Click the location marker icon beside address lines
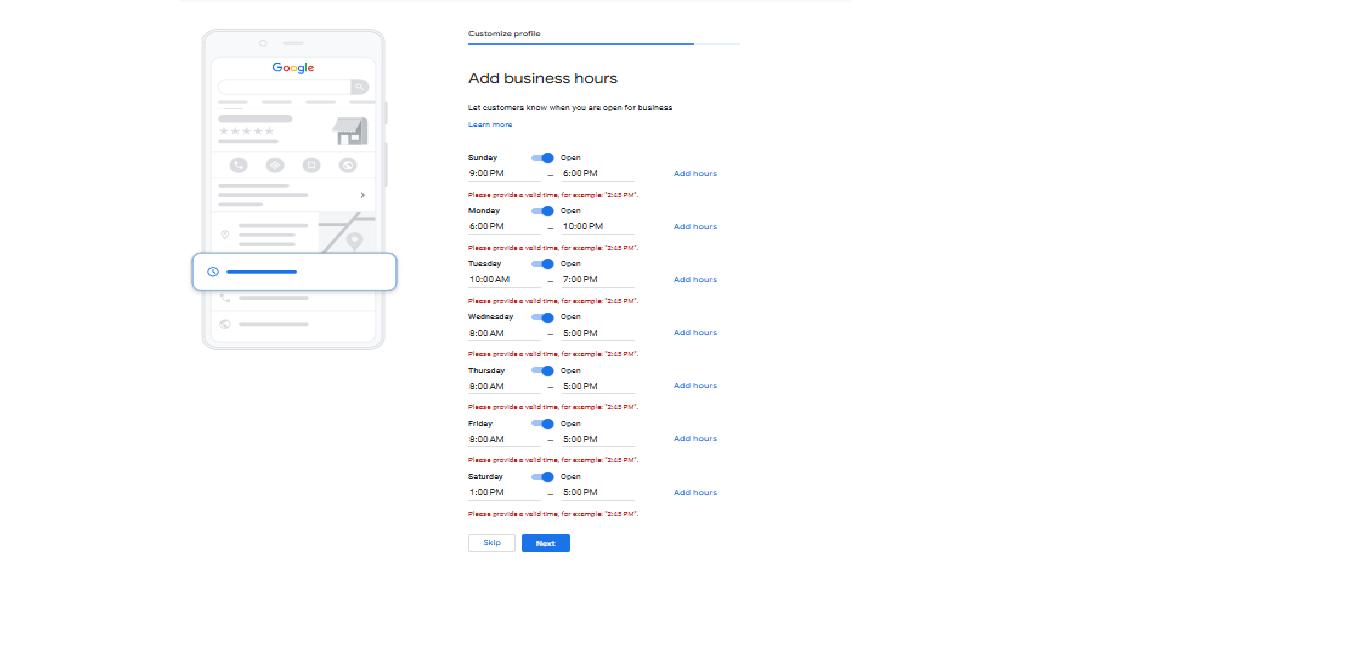Image resolution: width=1357 pixels, height=670 pixels. [225, 235]
